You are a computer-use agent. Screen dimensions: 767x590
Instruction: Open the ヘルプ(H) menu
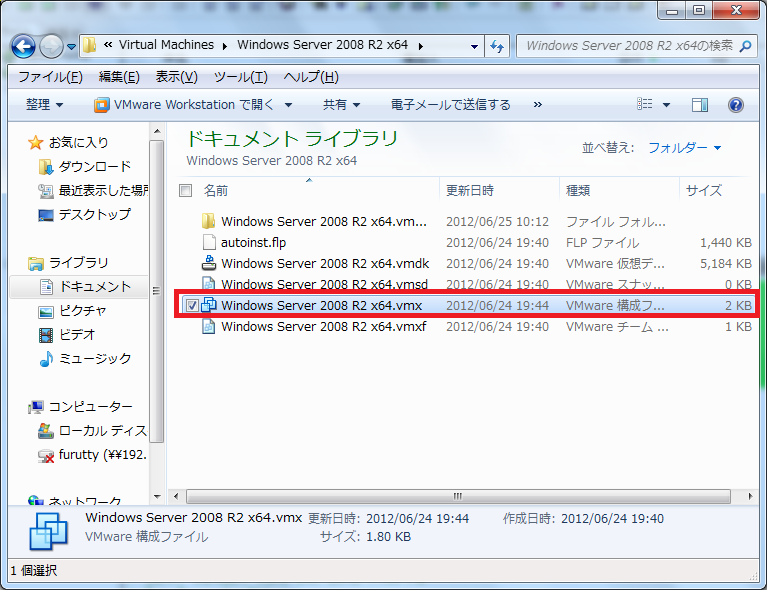(311, 77)
